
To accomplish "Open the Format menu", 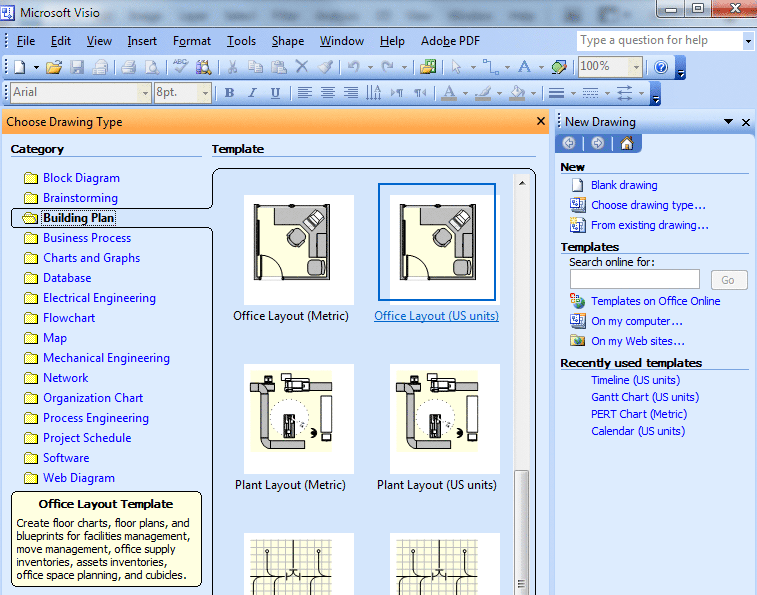I will [x=192, y=41].
